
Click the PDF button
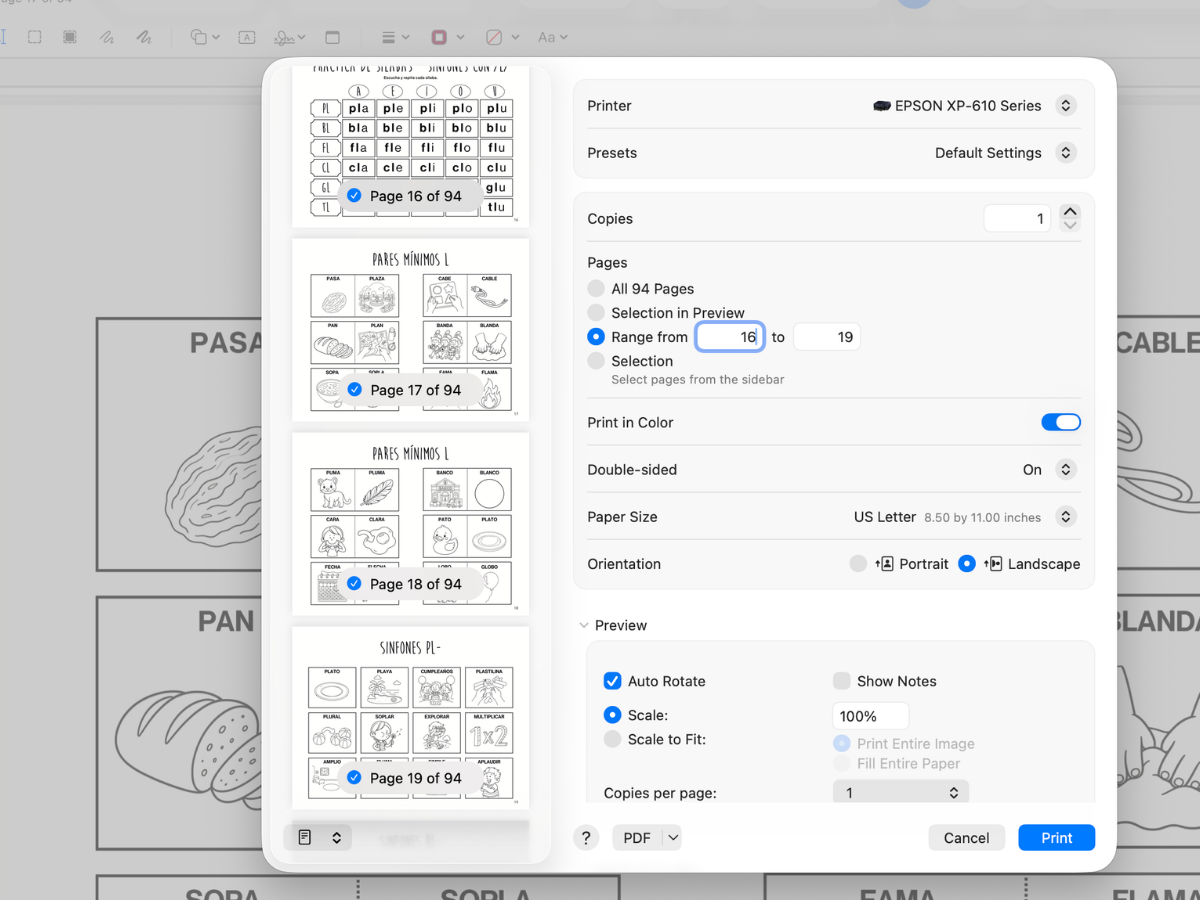coord(637,838)
